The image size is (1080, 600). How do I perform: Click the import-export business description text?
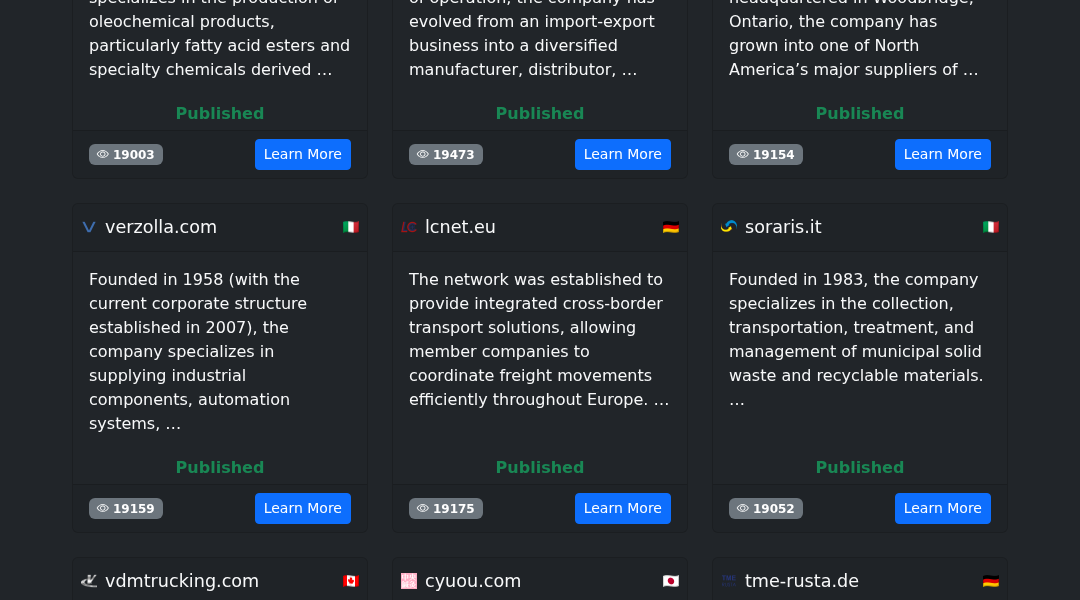(532, 39)
